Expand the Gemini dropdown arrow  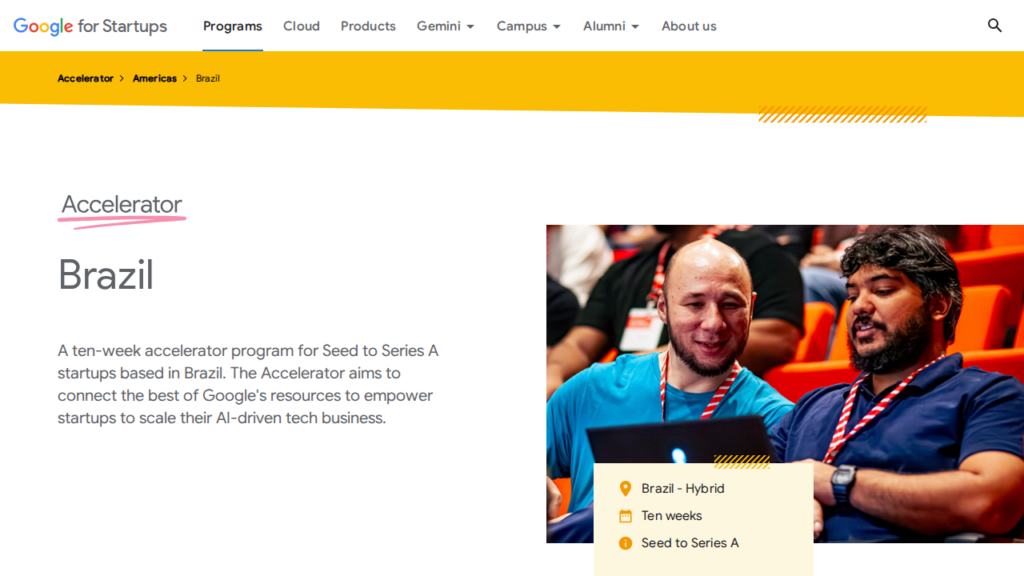[470, 27]
